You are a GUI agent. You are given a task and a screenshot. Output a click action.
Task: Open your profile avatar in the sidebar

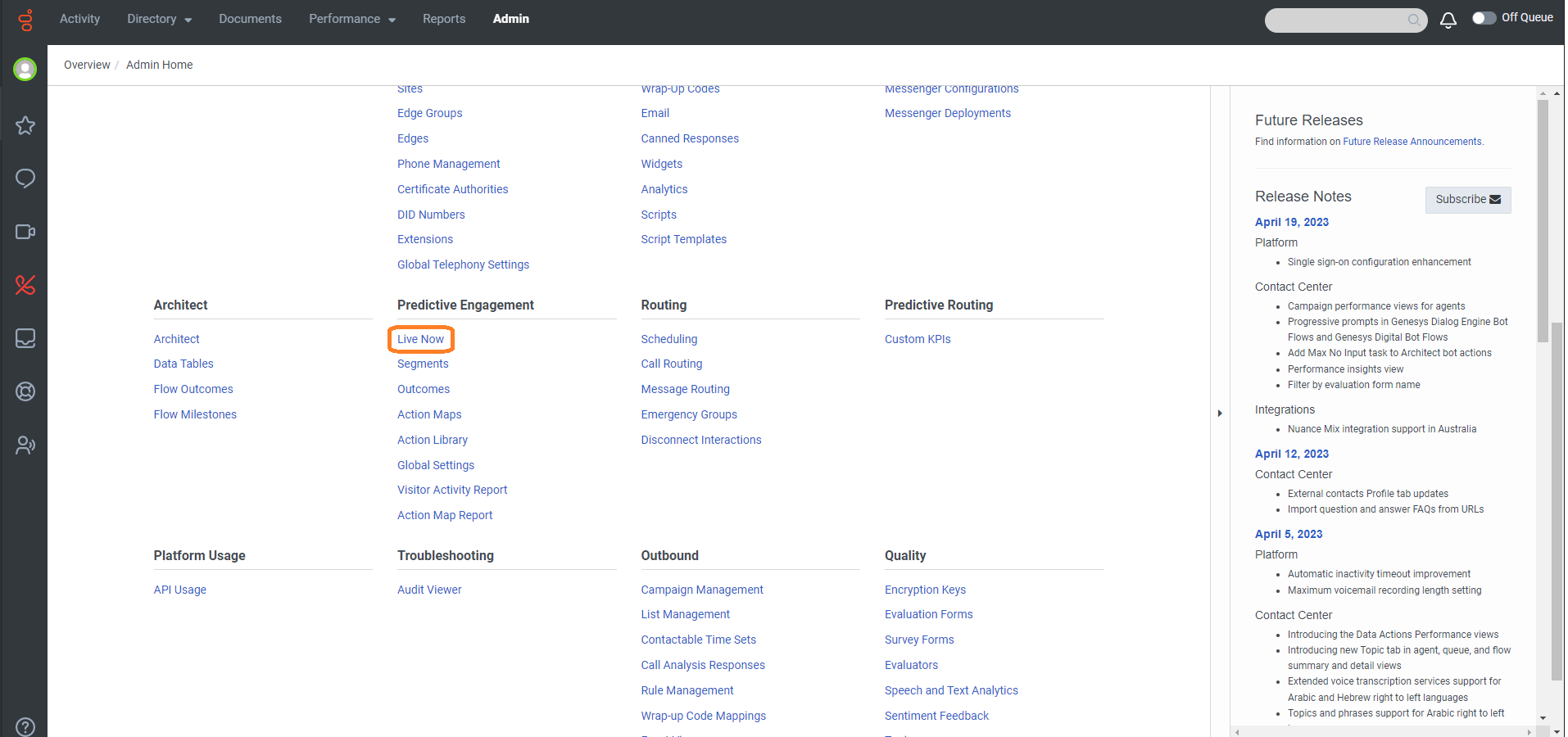coord(25,69)
